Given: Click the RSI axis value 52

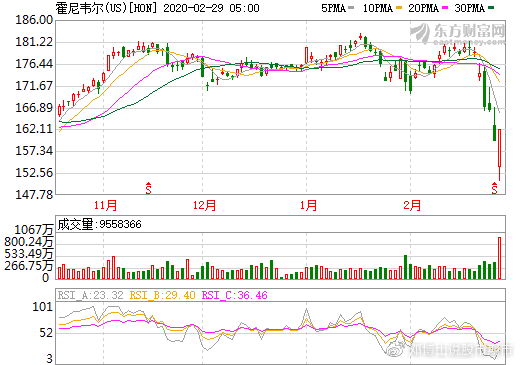Looking at the screenshot, I should 46,333.
